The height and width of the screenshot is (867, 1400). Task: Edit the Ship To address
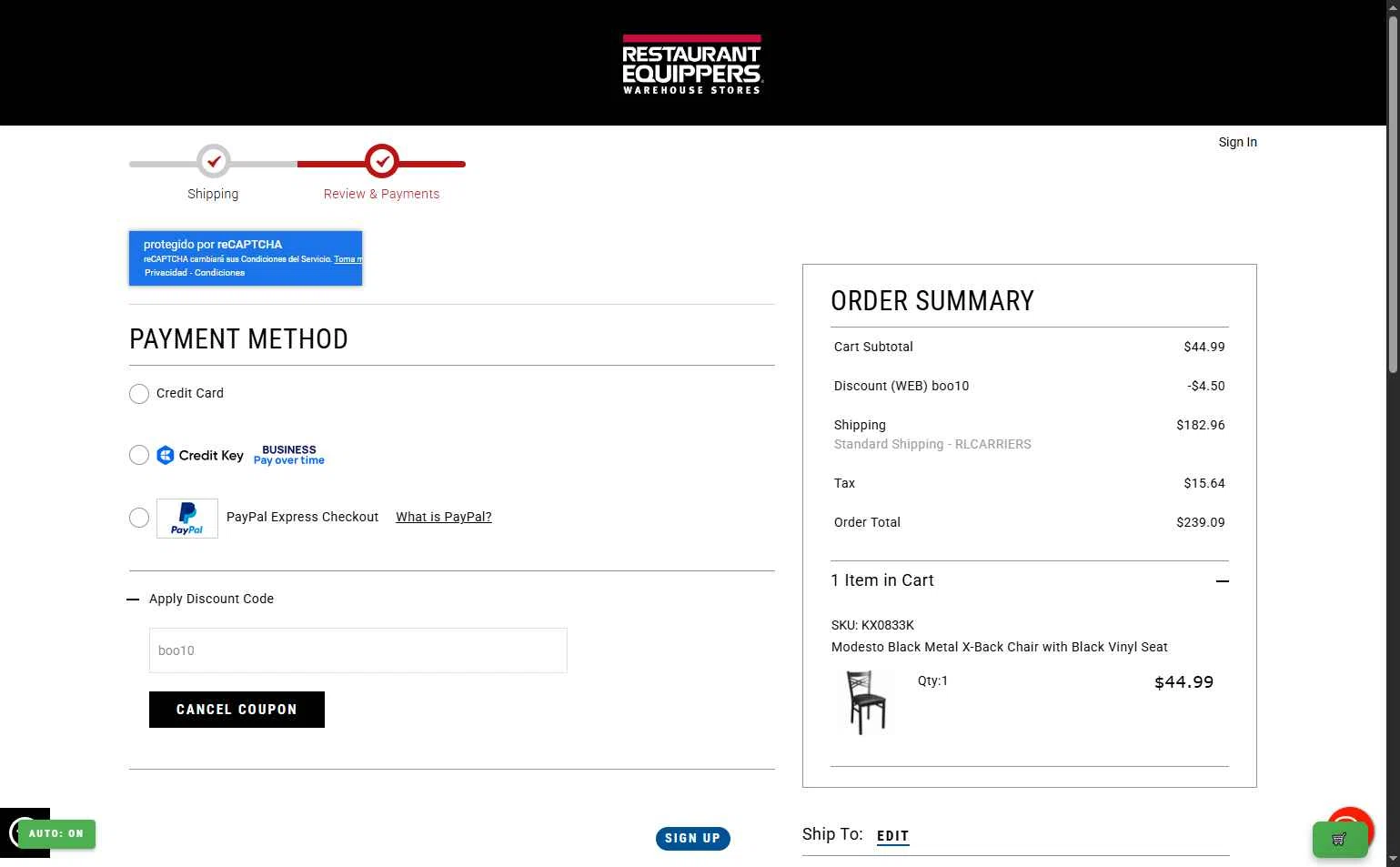892,836
